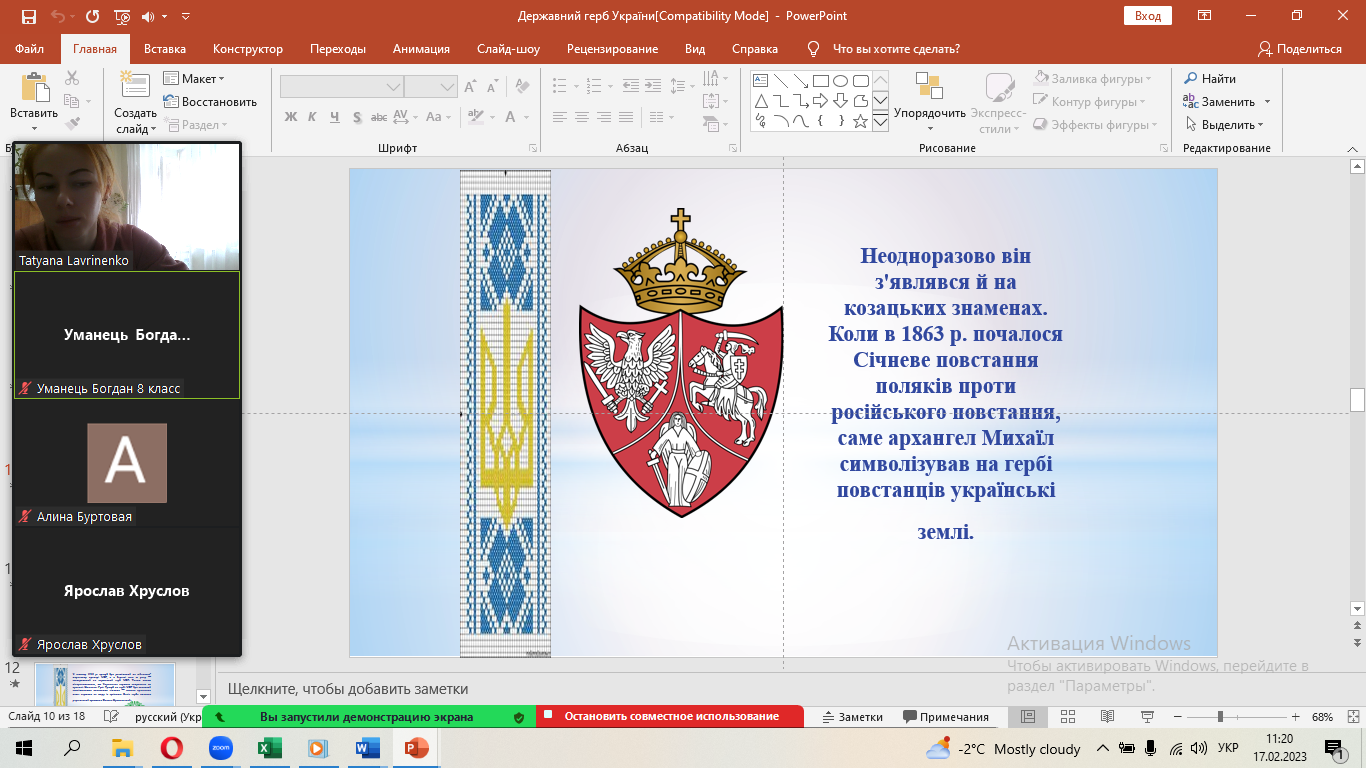Image resolution: width=1366 pixels, height=768 pixels.
Task: Click the Вставить paste clipboard icon
Action: click(35, 88)
